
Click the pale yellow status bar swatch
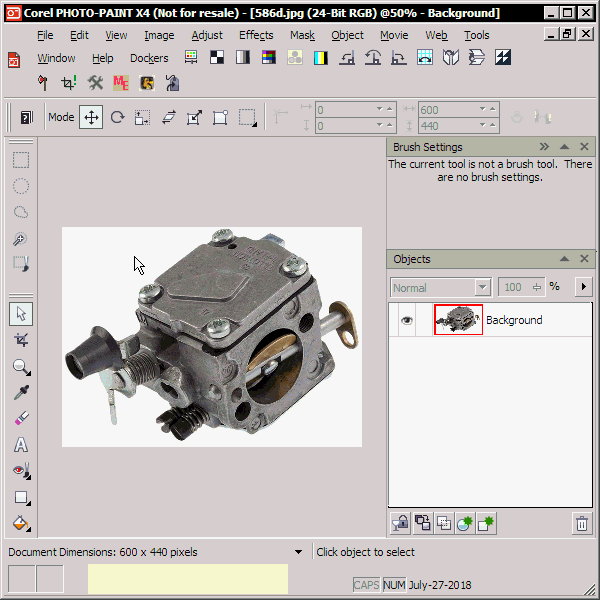(188, 579)
